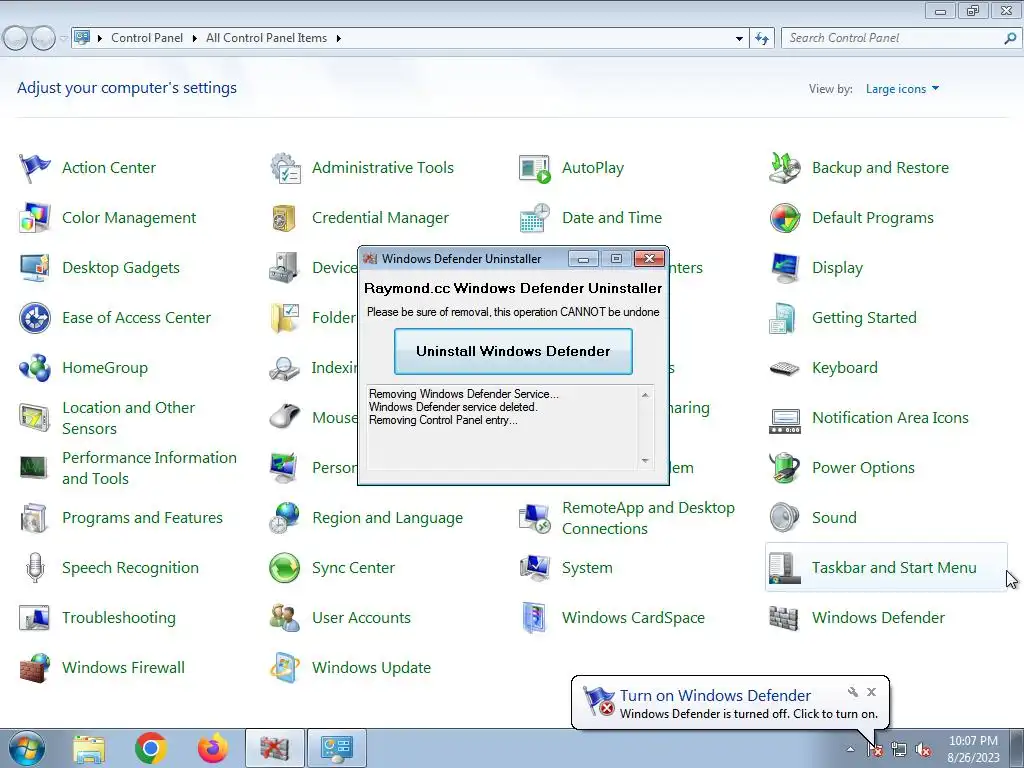Open the Credential Manager safe icon

(284, 218)
